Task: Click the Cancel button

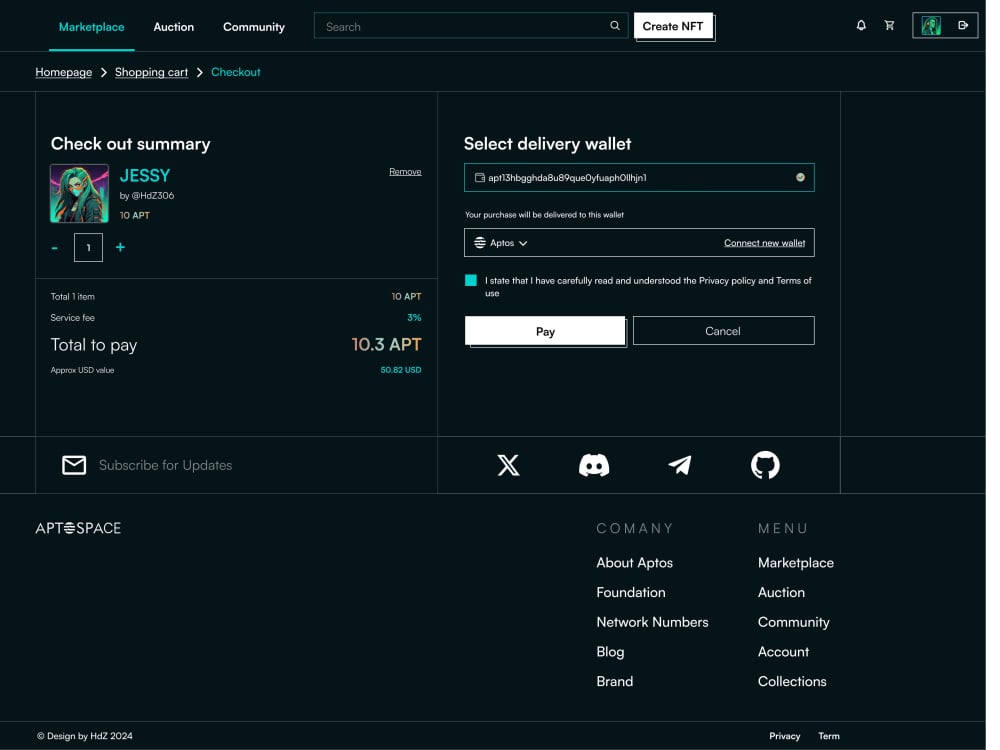Action: click(723, 331)
